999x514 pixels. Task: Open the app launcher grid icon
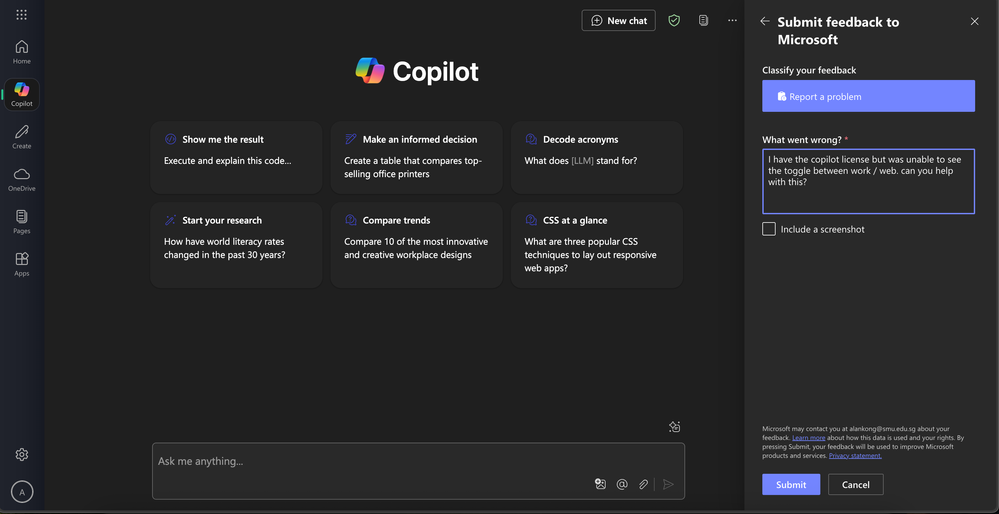click(22, 15)
